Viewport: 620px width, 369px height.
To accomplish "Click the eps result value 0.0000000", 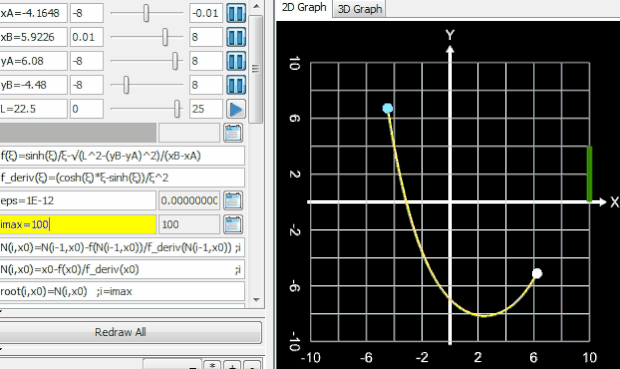I will tap(189, 201).
